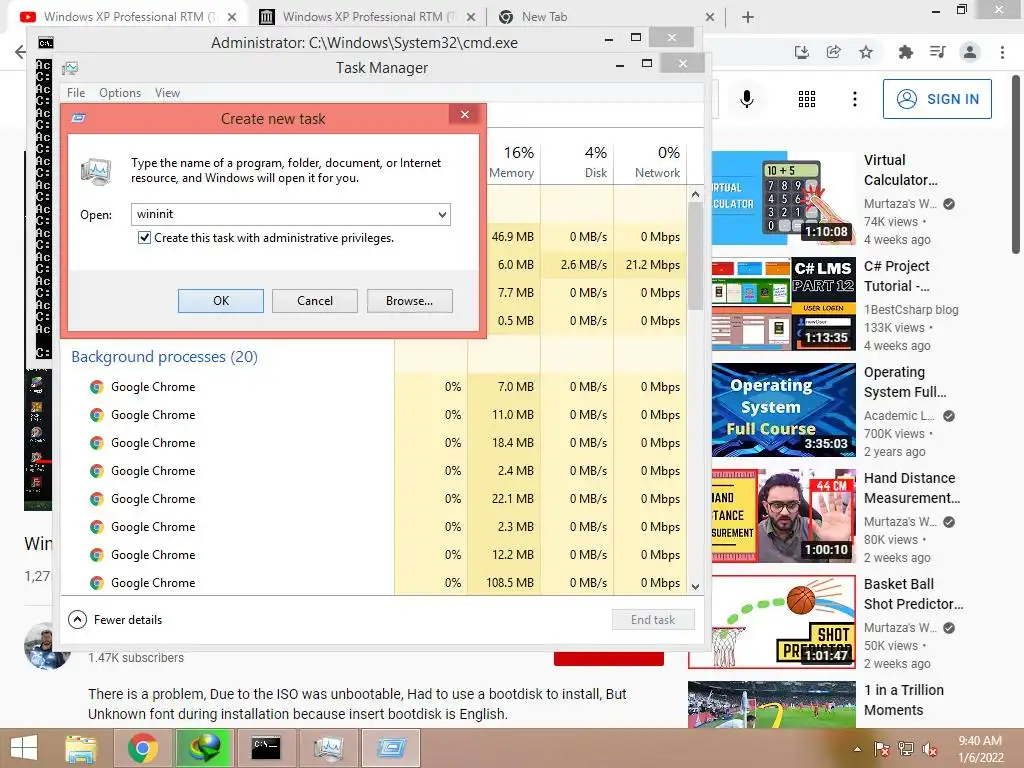Close the Create new task dialog

465,115
